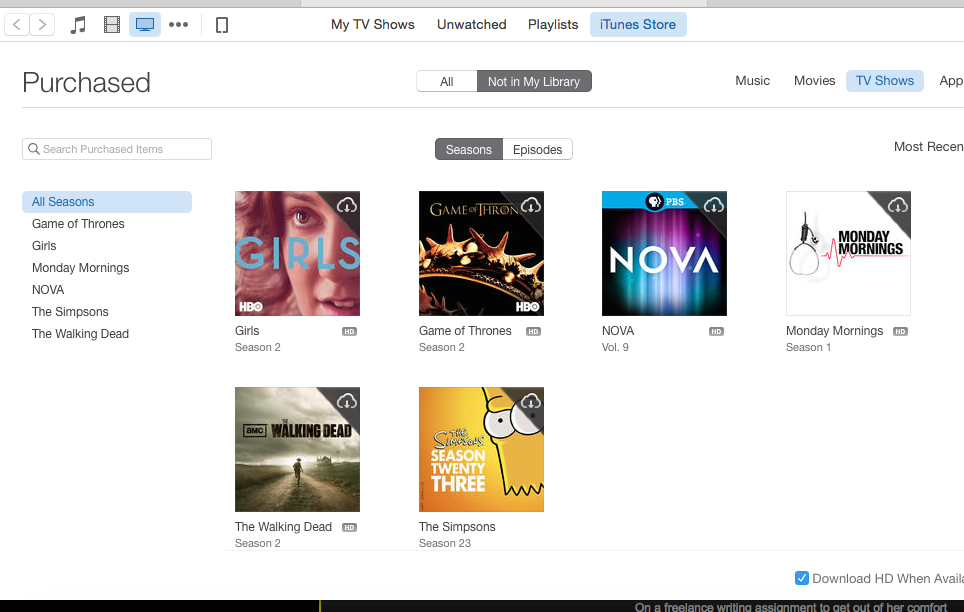Select the TV Shows monitor icon

[x=145, y=25]
